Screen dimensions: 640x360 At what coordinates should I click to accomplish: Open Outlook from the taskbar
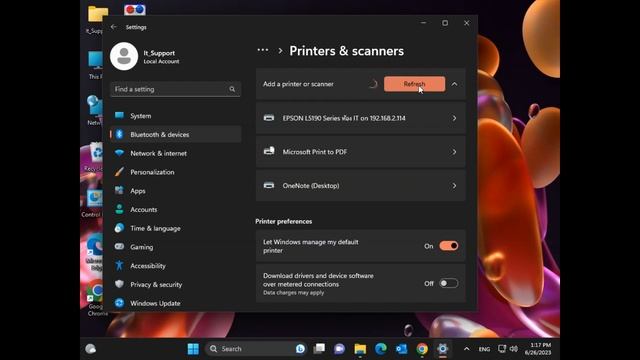point(401,349)
